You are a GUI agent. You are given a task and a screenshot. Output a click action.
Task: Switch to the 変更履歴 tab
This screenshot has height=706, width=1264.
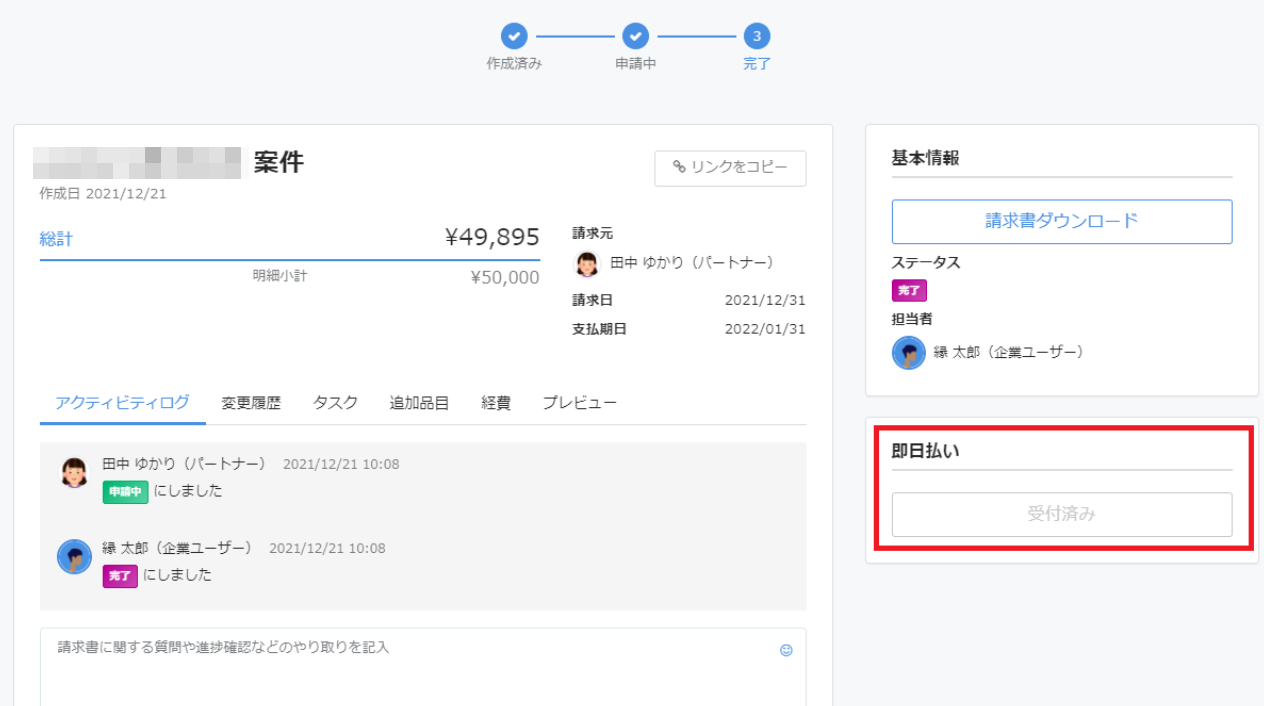(251, 403)
